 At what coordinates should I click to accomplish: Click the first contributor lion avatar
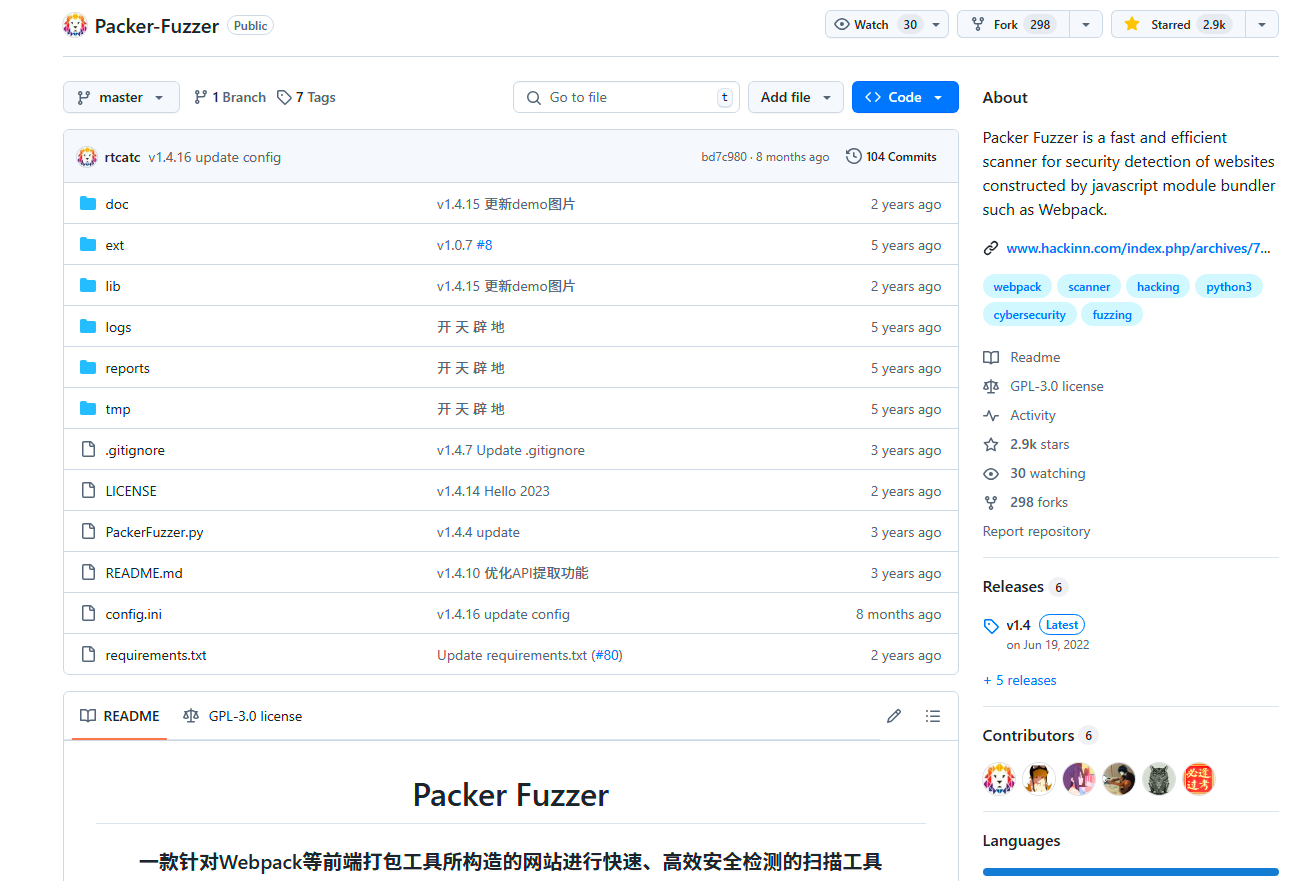coord(999,779)
